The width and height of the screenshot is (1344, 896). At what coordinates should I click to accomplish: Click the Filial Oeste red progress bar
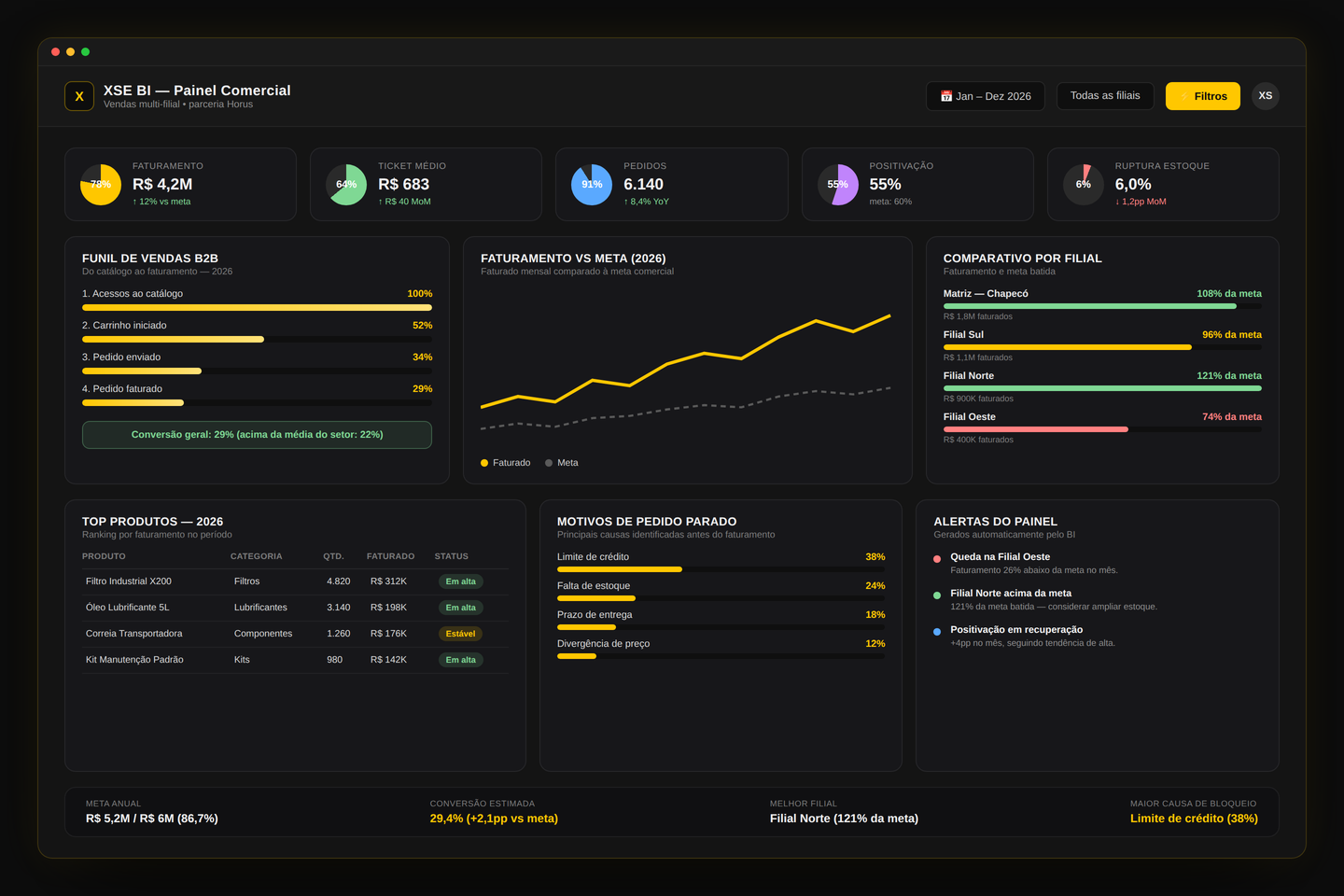pyautogui.click(x=1035, y=429)
